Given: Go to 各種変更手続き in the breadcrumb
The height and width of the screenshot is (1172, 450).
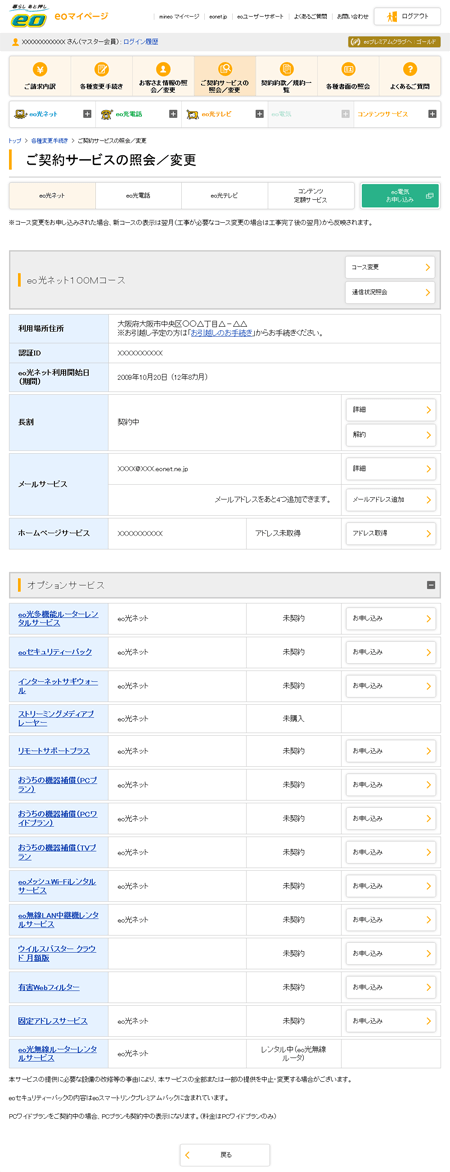Looking at the screenshot, I should tap(49, 141).
